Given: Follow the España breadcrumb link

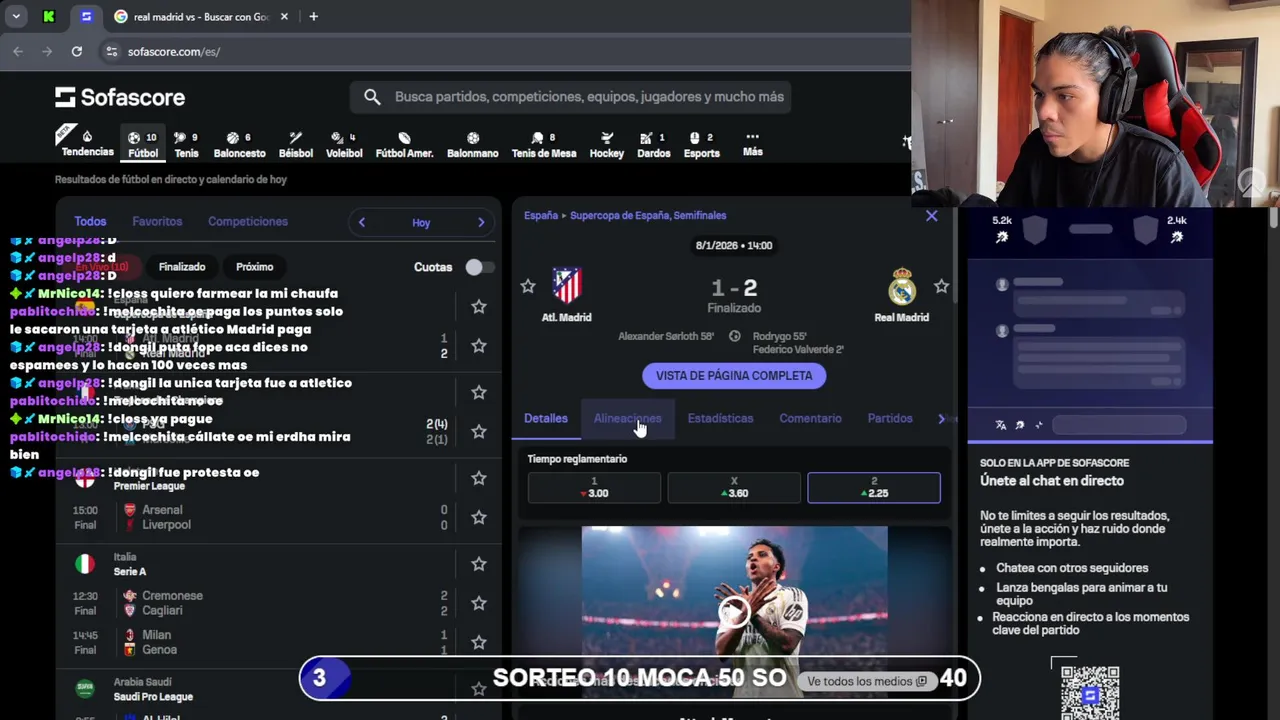Looking at the screenshot, I should click(541, 215).
